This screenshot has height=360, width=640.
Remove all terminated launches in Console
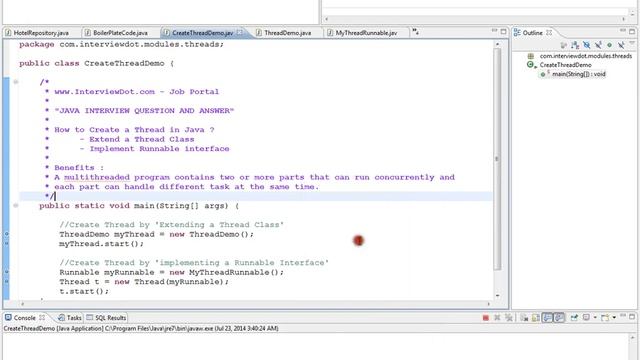(509, 318)
